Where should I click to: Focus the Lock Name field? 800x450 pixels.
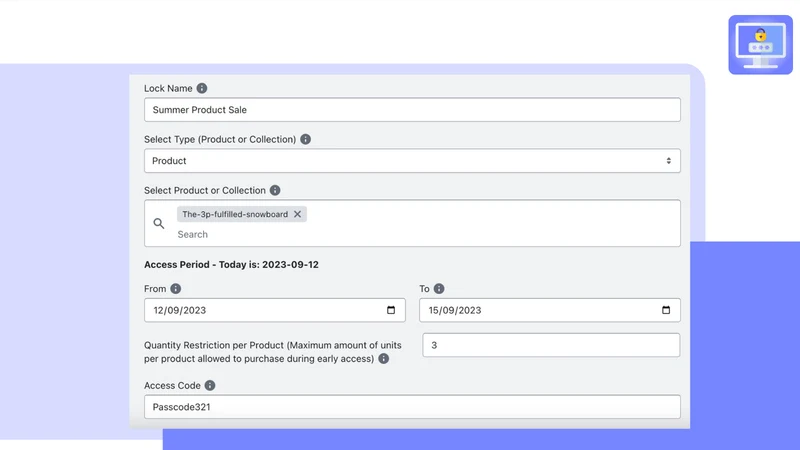[x=412, y=110]
